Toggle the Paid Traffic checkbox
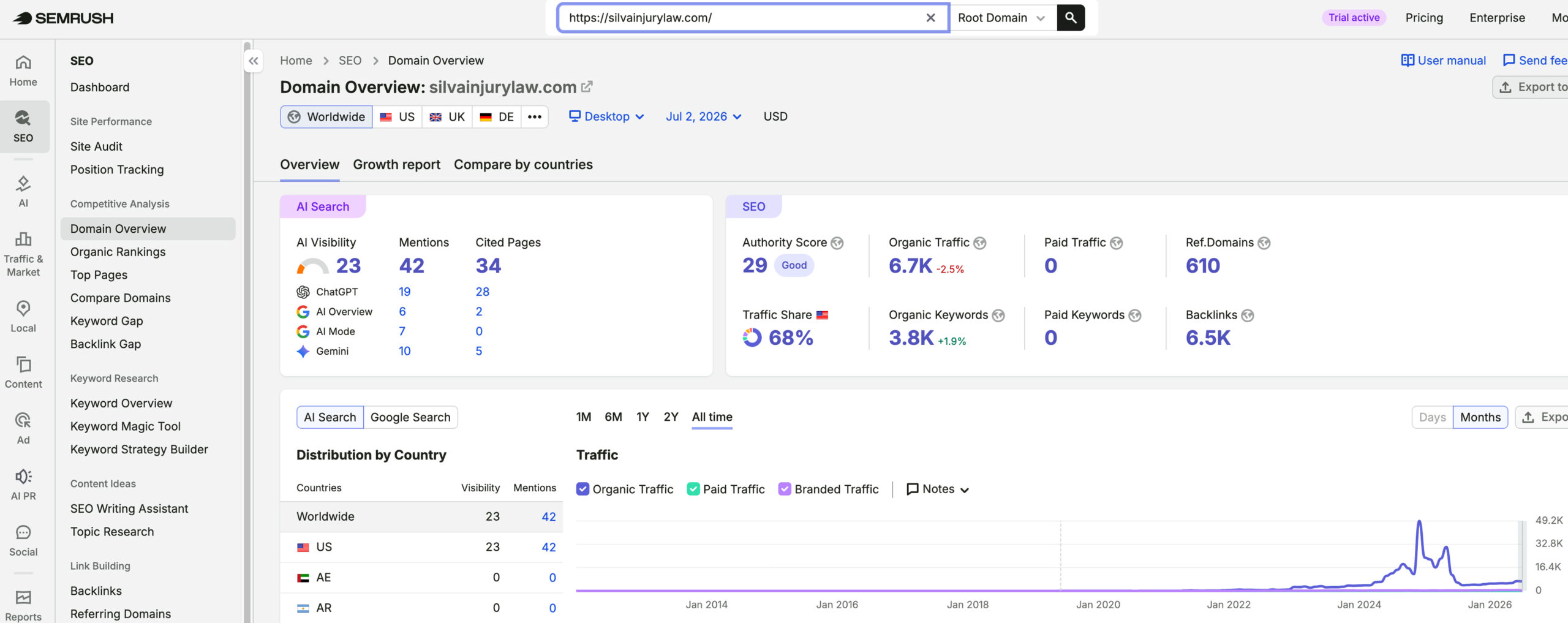 (x=693, y=489)
